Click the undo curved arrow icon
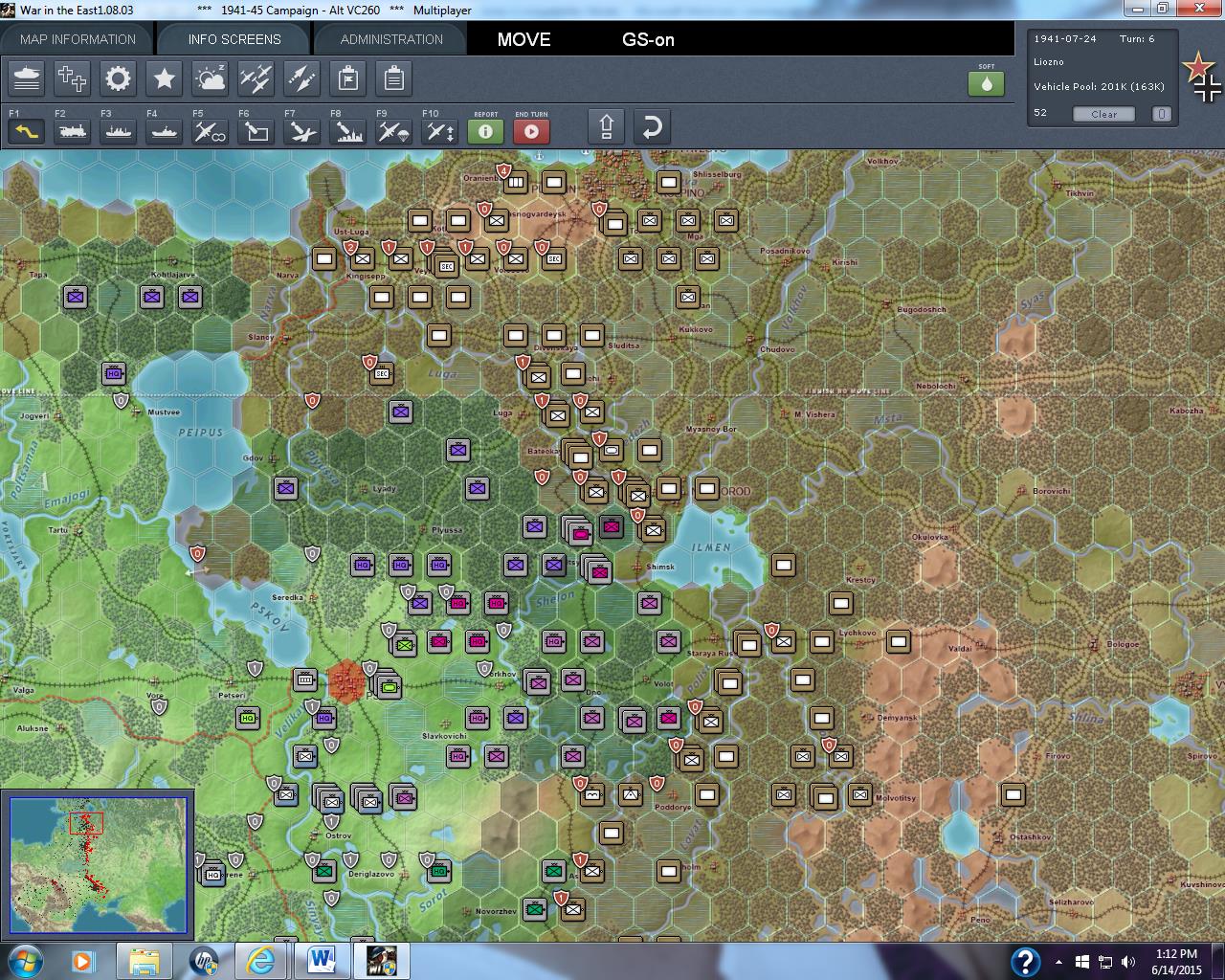The width and height of the screenshot is (1225, 980). click(652, 127)
